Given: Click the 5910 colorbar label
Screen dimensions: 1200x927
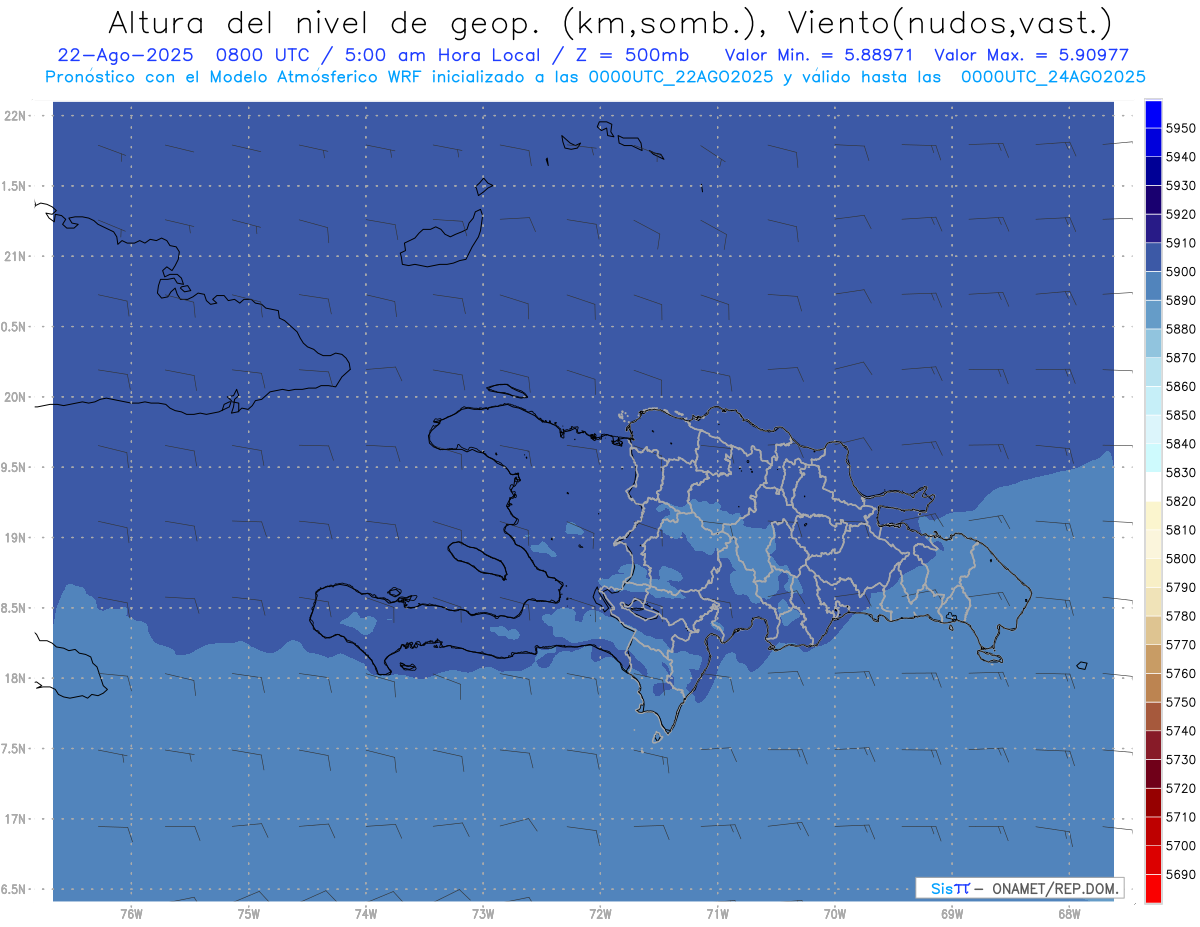Looking at the screenshot, I should coord(1181,243).
